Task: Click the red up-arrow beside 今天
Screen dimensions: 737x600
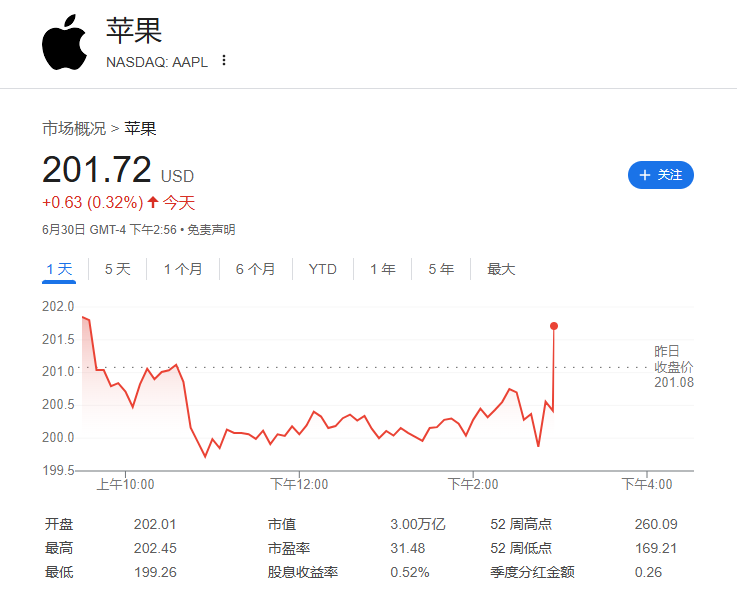Action: pyautogui.click(x=153, y=203)
